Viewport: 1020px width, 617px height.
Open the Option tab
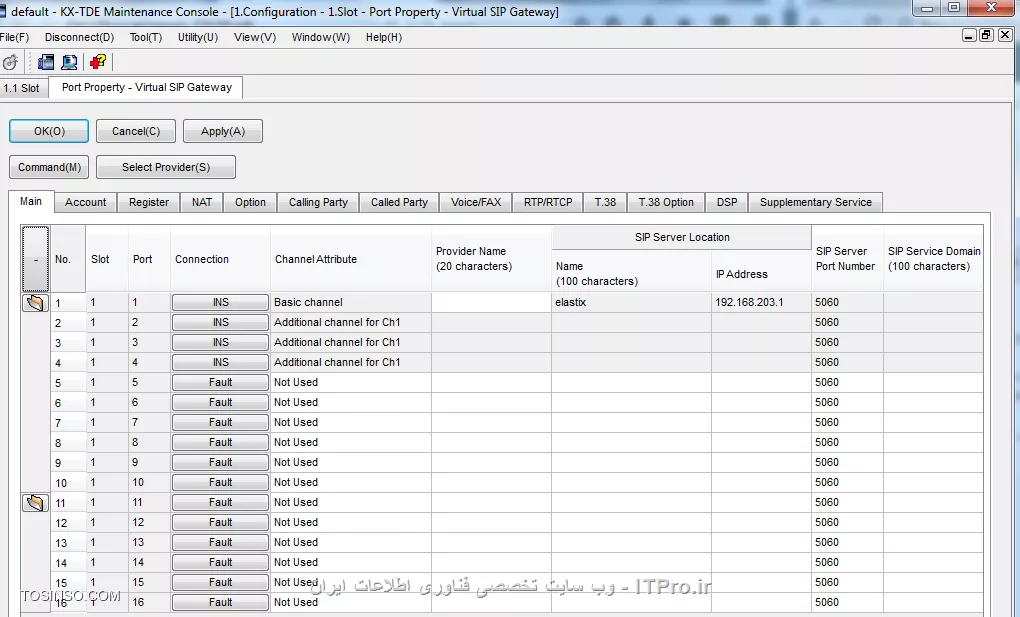(x=250, y=202)
